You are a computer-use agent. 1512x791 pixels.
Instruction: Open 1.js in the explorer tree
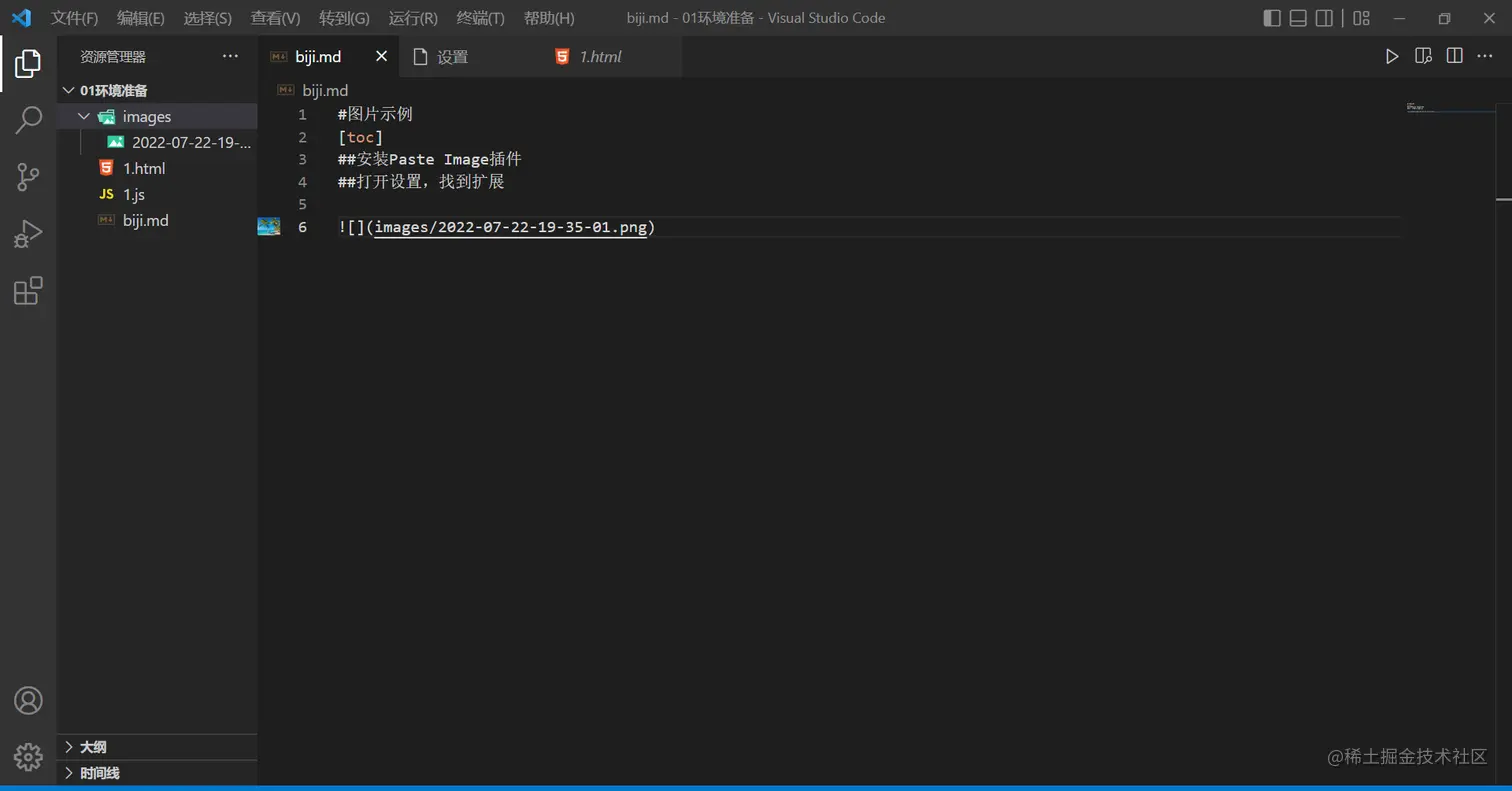point(157,194)
